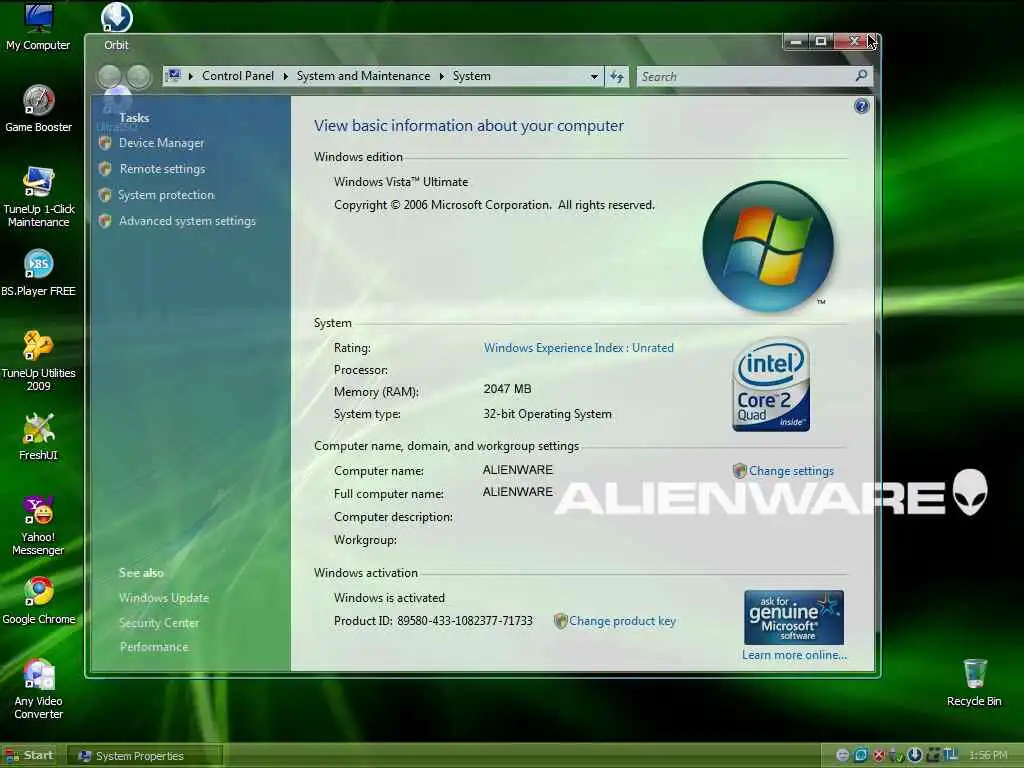Click the address bar computer icon
Screen dimensions: 1024x768
point(173,76)
